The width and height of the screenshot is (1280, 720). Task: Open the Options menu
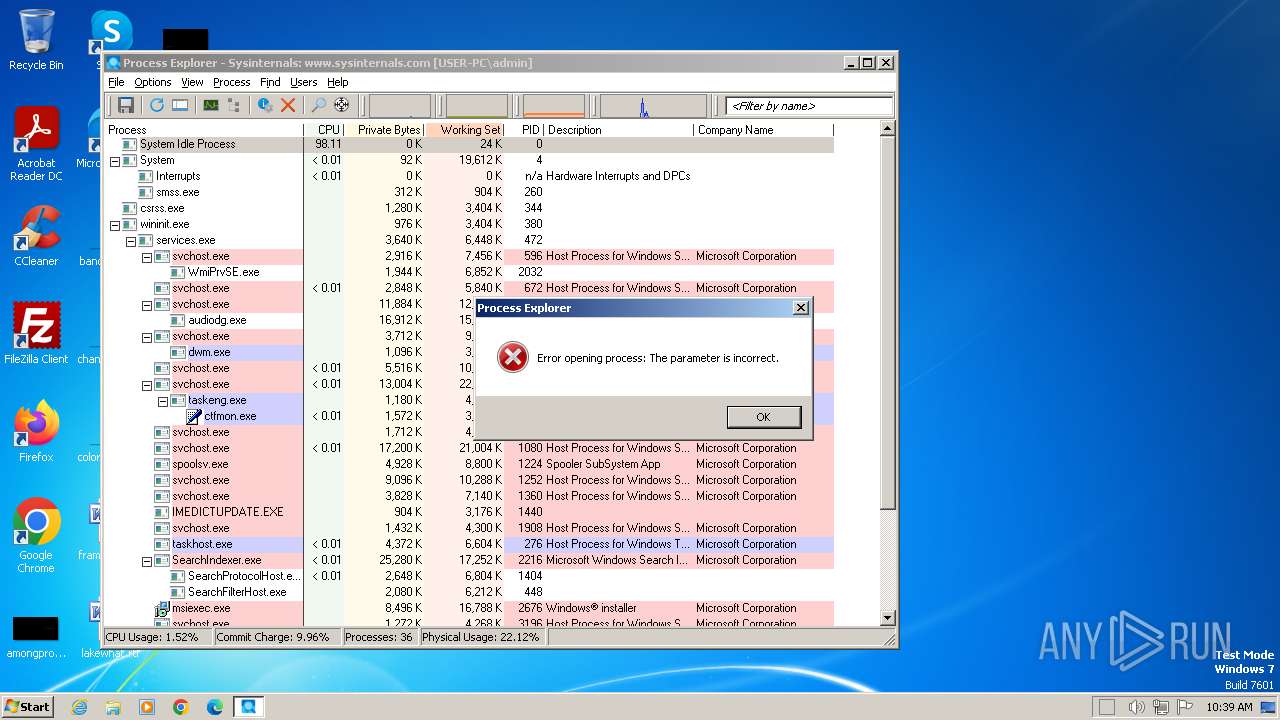153,82
